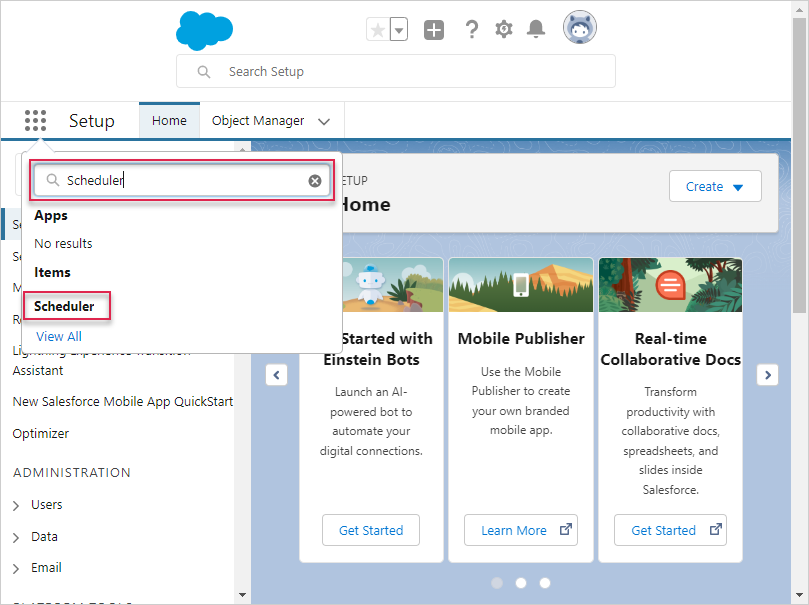The width and height of the screenshot is (809, 605).
Task: Click the Salesforce cloud logo
Action: point(204,30)
